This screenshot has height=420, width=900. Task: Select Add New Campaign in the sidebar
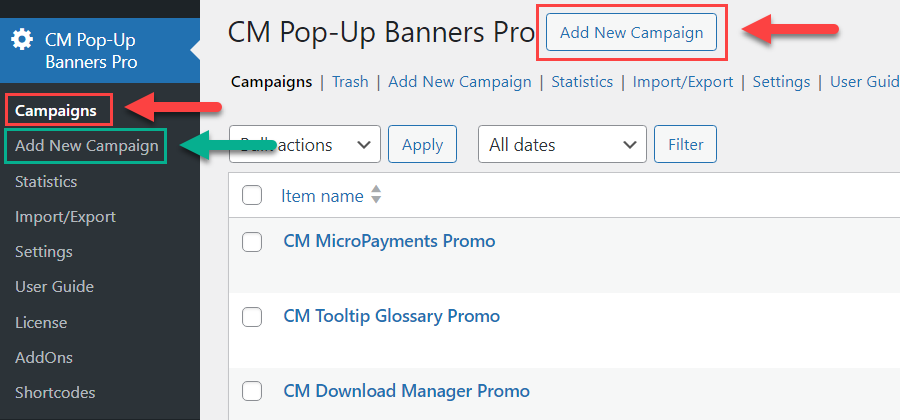tap(87, 146)
